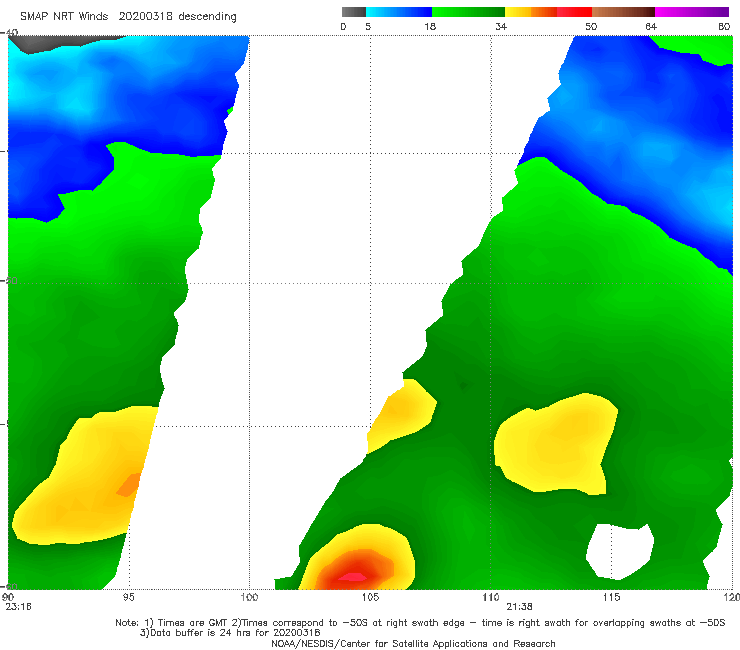Click the red wind maximum near 104E

(353, 577)
